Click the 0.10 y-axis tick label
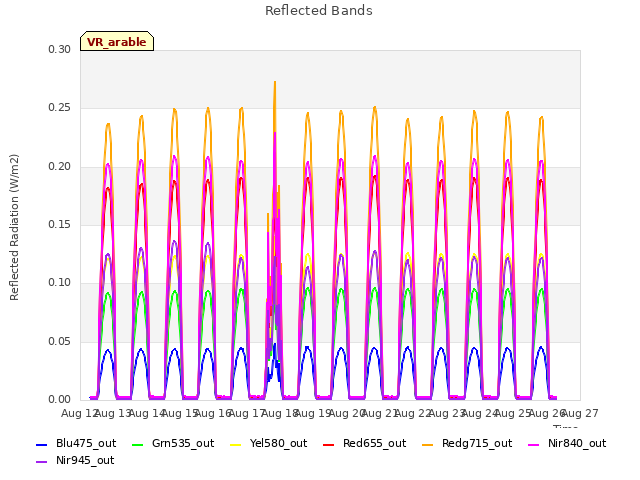The height and width of the screenshot is (480, 640). point(60,282)
